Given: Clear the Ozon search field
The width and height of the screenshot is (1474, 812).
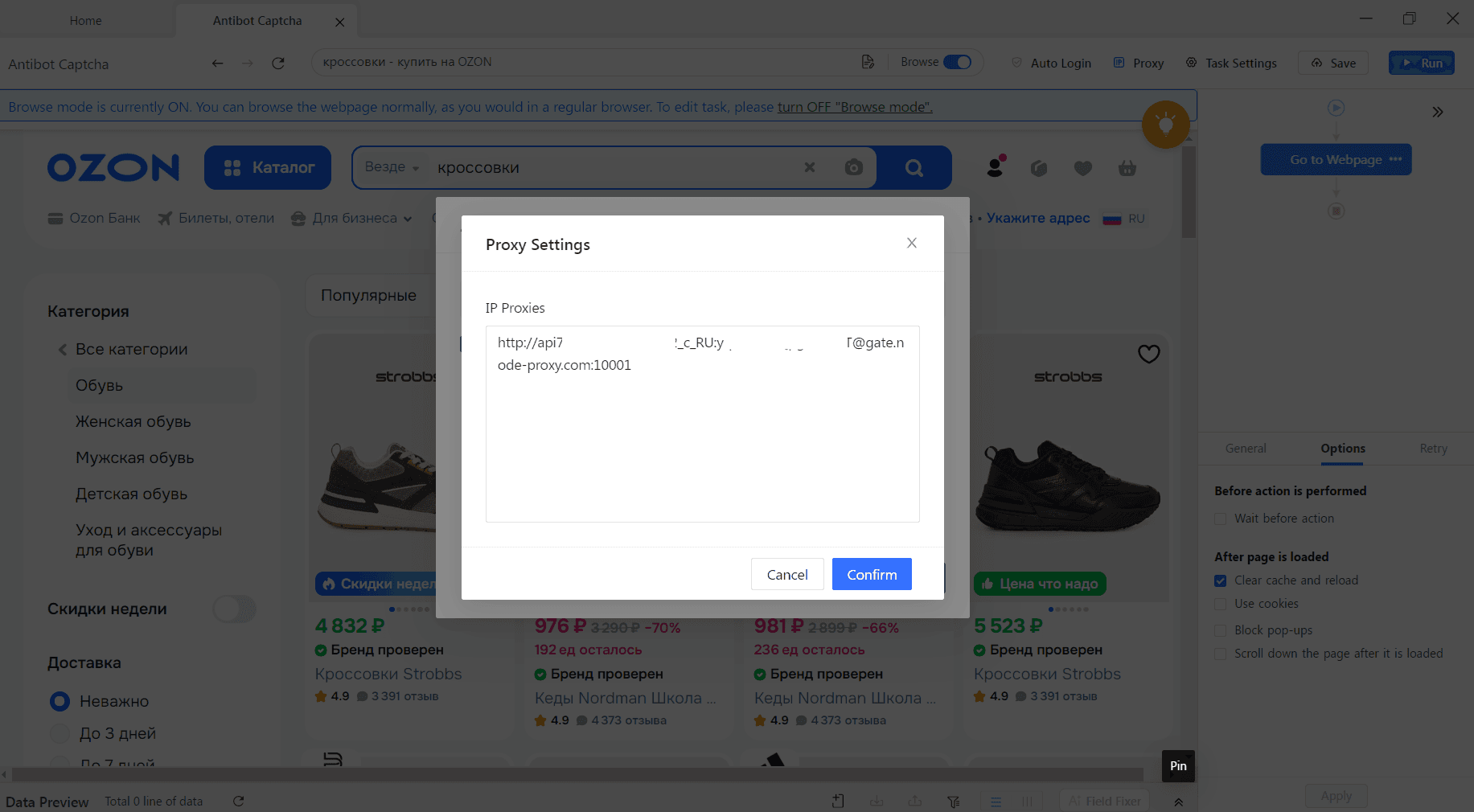Looking at the screenshot, I should (x=810, y=167).
